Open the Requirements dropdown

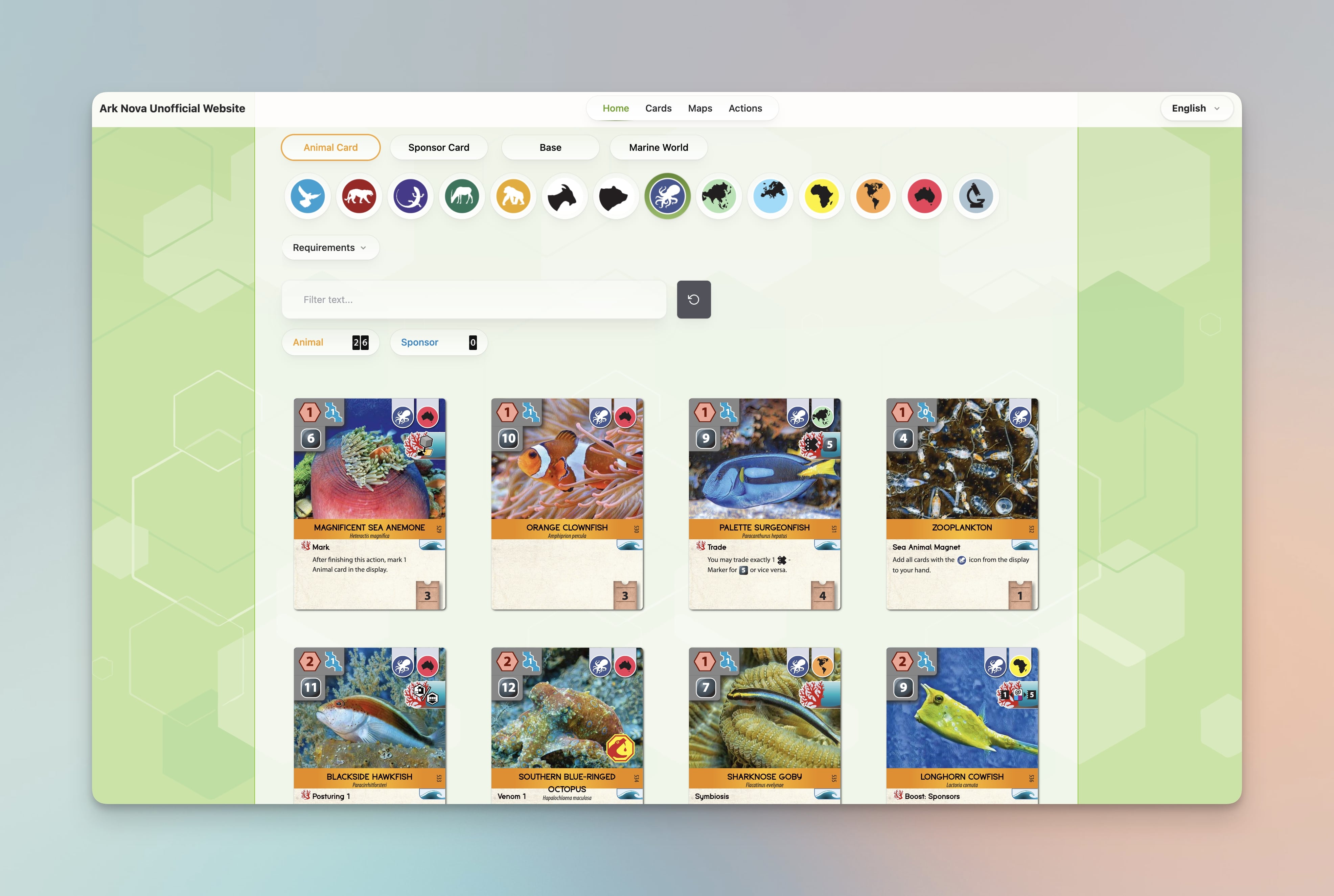[330, 247]
